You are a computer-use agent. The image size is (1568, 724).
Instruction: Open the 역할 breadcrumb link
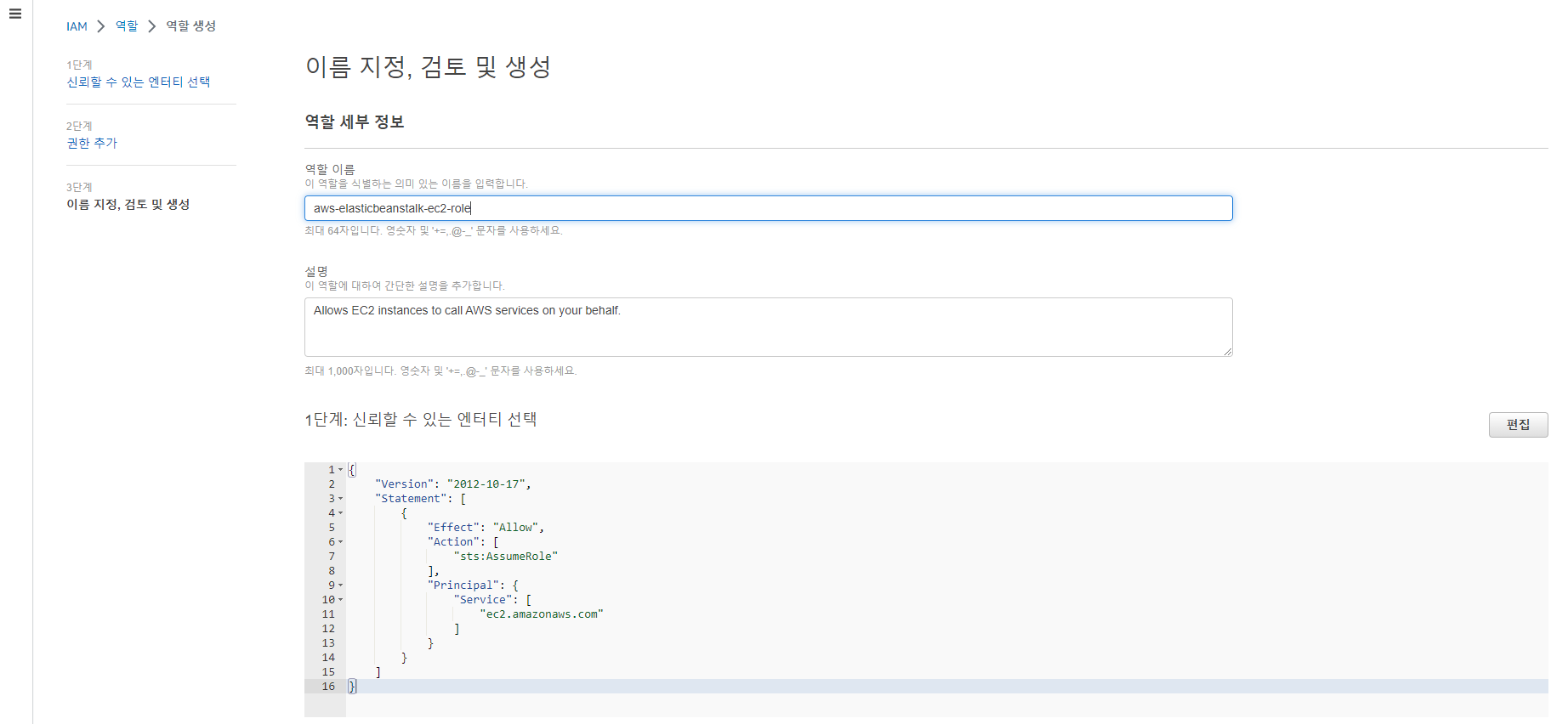pos(127,26)
